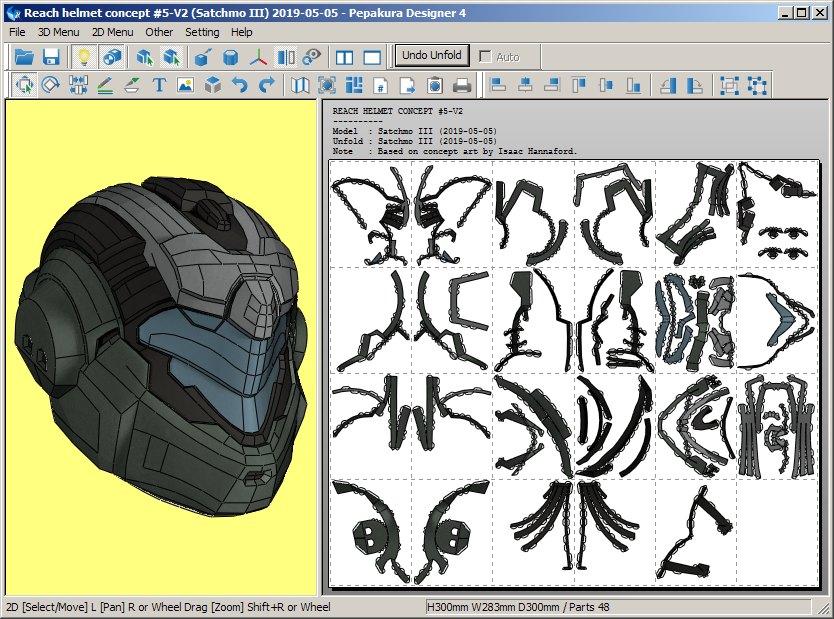Screen dimensions: 834x619
Task: Click the 'Model : Satchmo III' text line
Action: pos(415,131)
